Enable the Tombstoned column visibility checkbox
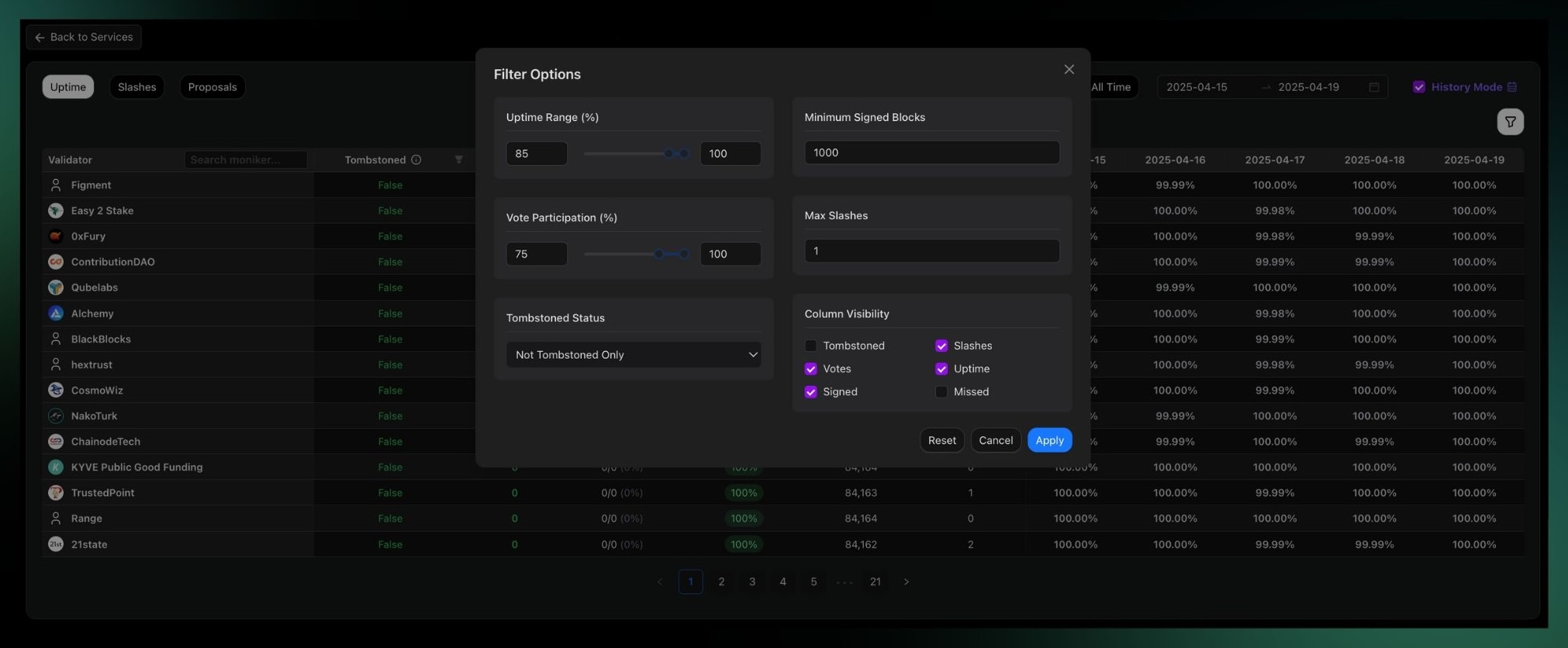 click(810, 346)
